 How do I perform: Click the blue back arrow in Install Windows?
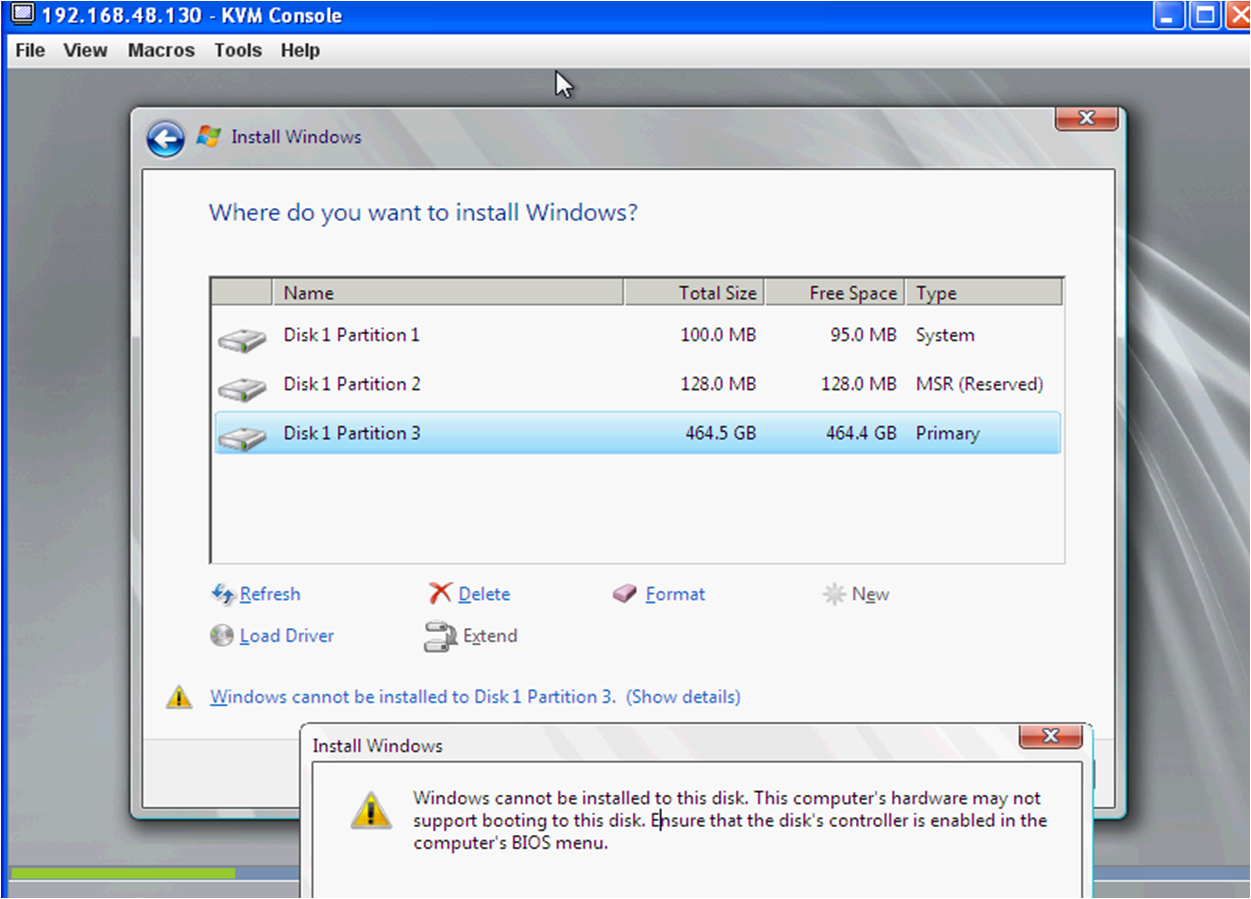pyautogui.click(x=166, y=139)
